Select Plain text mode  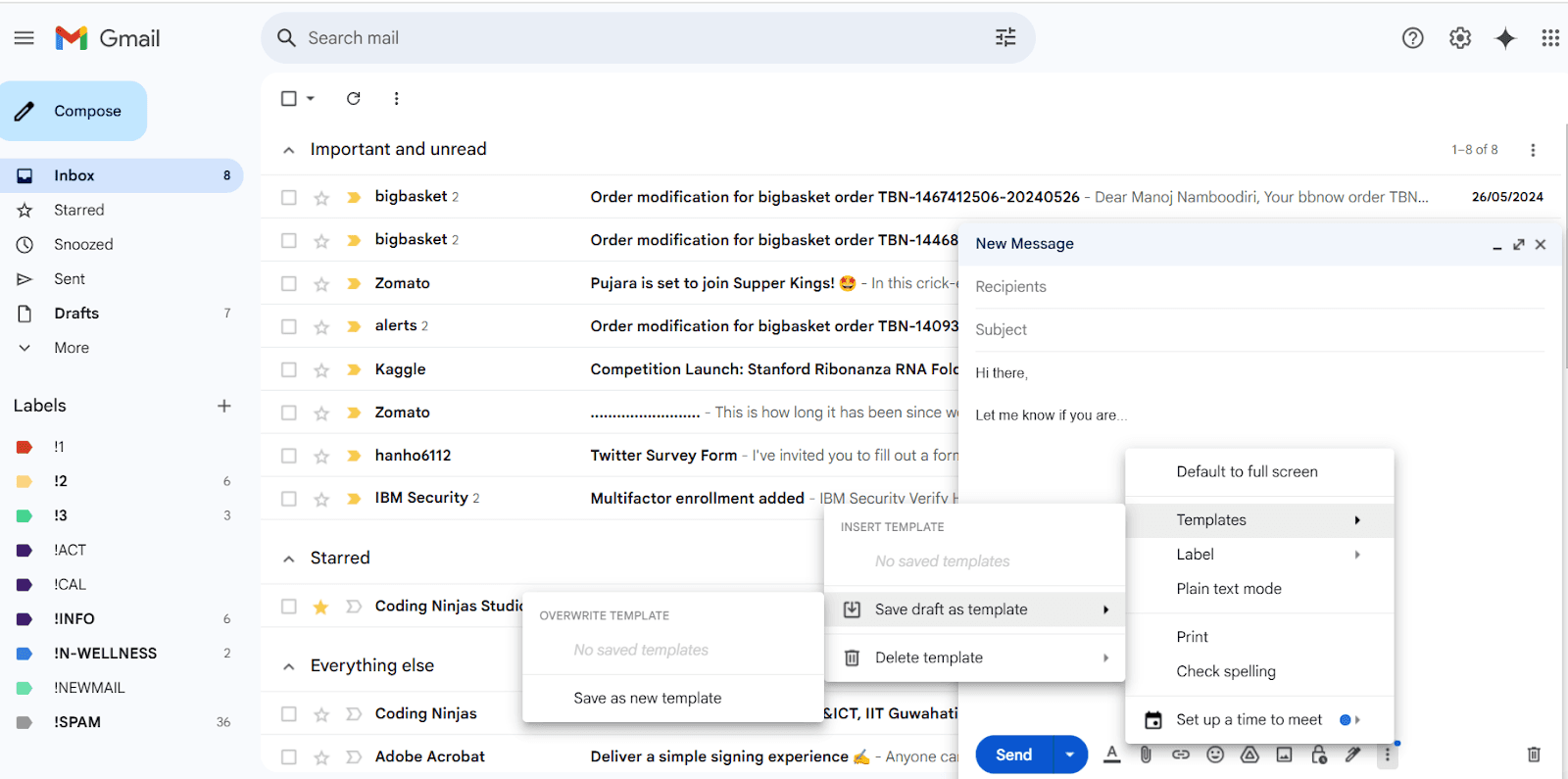[x=1259, y=588]
